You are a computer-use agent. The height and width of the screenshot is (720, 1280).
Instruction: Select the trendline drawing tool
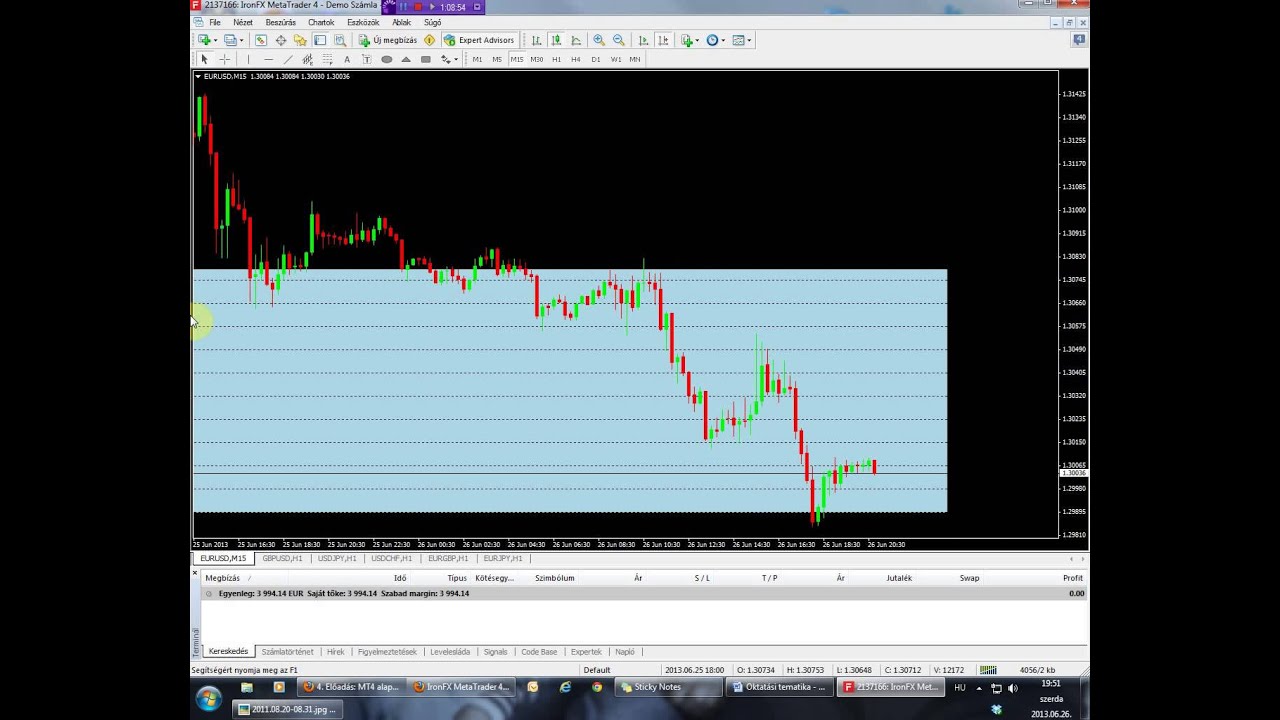tap(288, 59)
